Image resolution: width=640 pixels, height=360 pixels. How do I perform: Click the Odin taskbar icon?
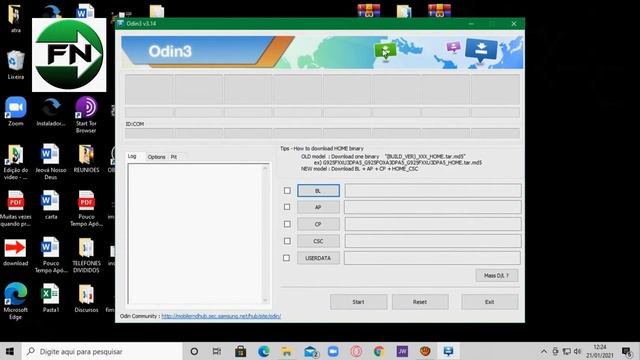pos(448,351)
